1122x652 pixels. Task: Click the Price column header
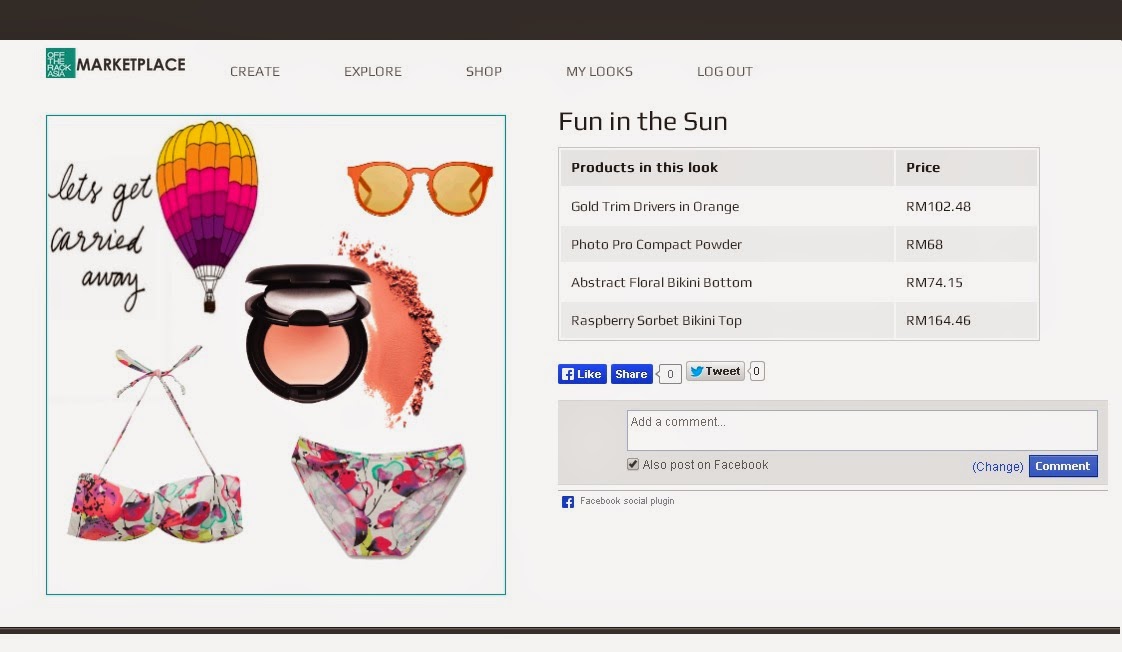[923, 167]
